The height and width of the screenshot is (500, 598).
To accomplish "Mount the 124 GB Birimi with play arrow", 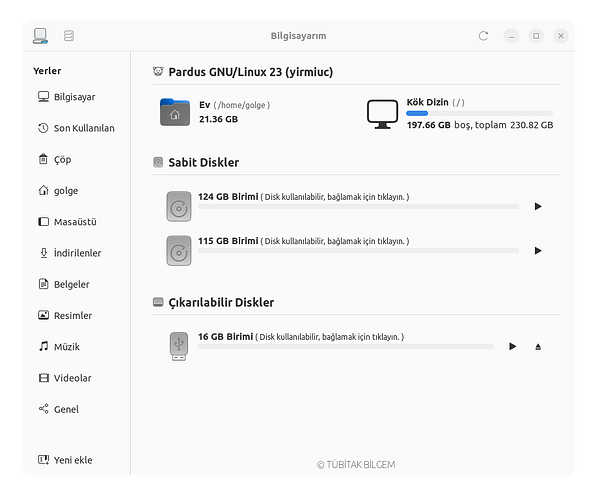I will click(538, 206).
